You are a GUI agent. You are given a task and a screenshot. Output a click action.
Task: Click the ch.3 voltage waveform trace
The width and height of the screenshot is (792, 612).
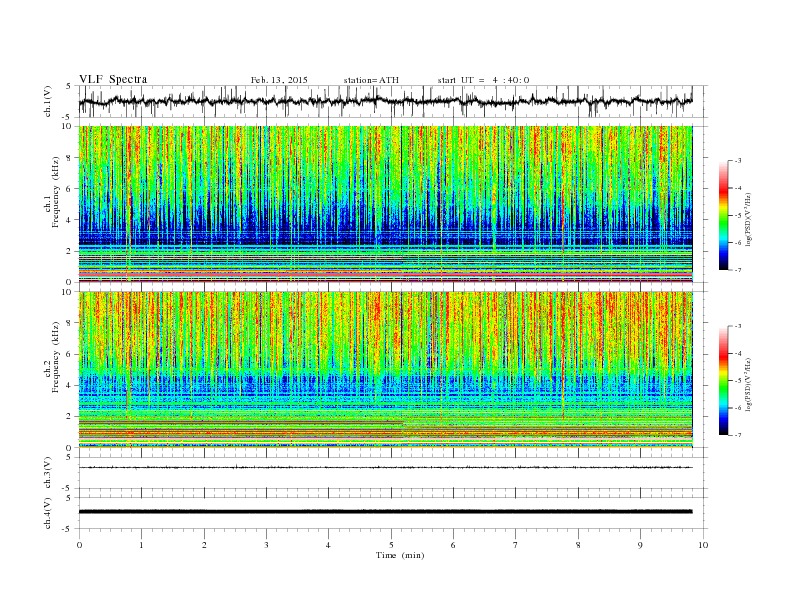(x=385, y=468)
